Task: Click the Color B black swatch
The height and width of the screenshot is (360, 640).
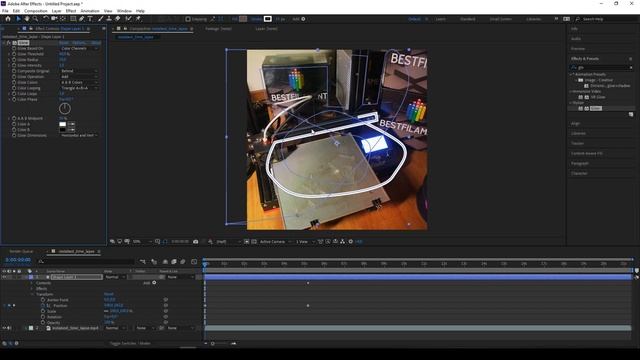Action: (x=62, y=130)
